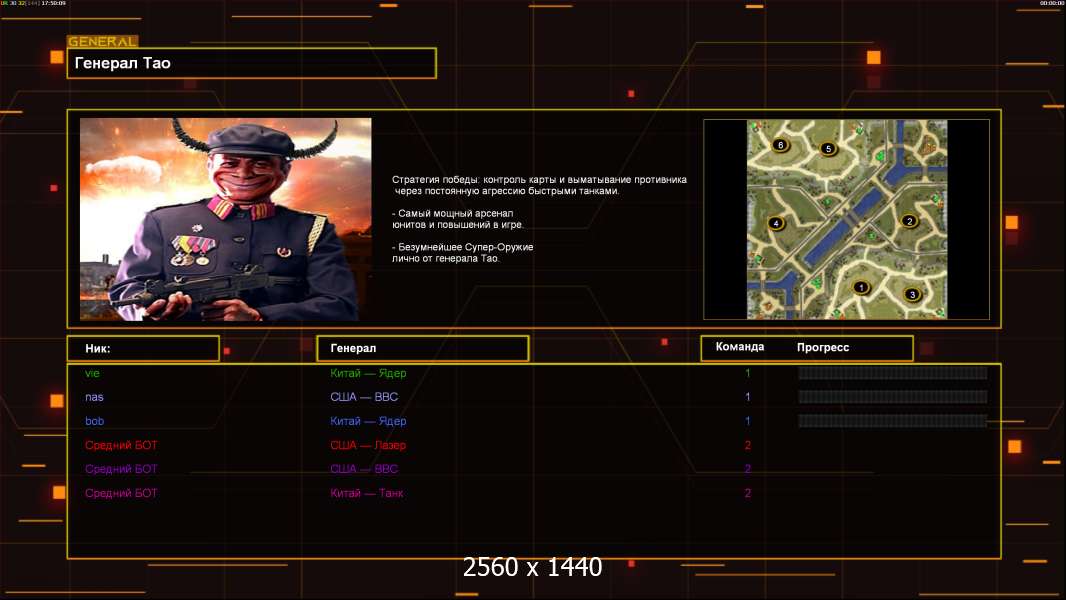Viewport: 1066px width, 600px height.
Task: Click team number 1 in the vie row
Action: pos(748,373)
